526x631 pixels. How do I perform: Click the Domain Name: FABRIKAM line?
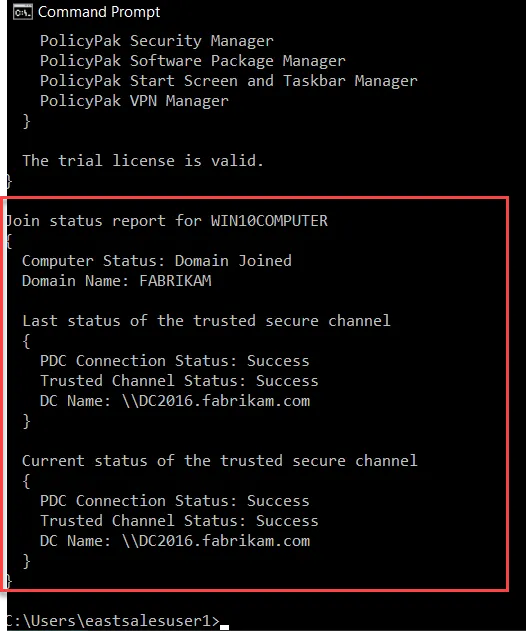tap(116, 280)
